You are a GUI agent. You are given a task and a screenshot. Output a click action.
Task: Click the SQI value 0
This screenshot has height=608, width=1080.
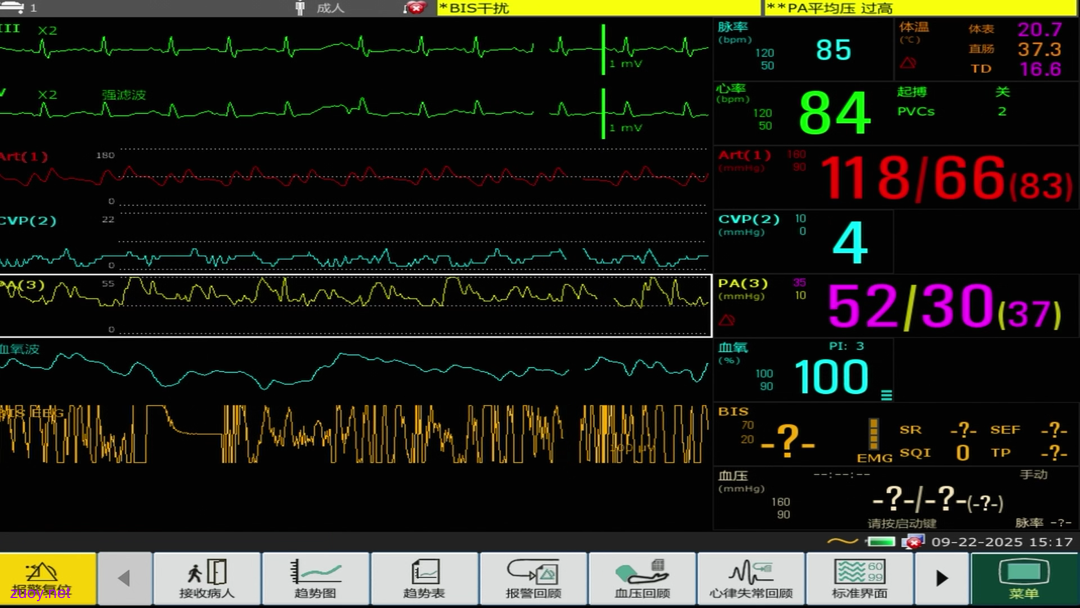(963, 452)
